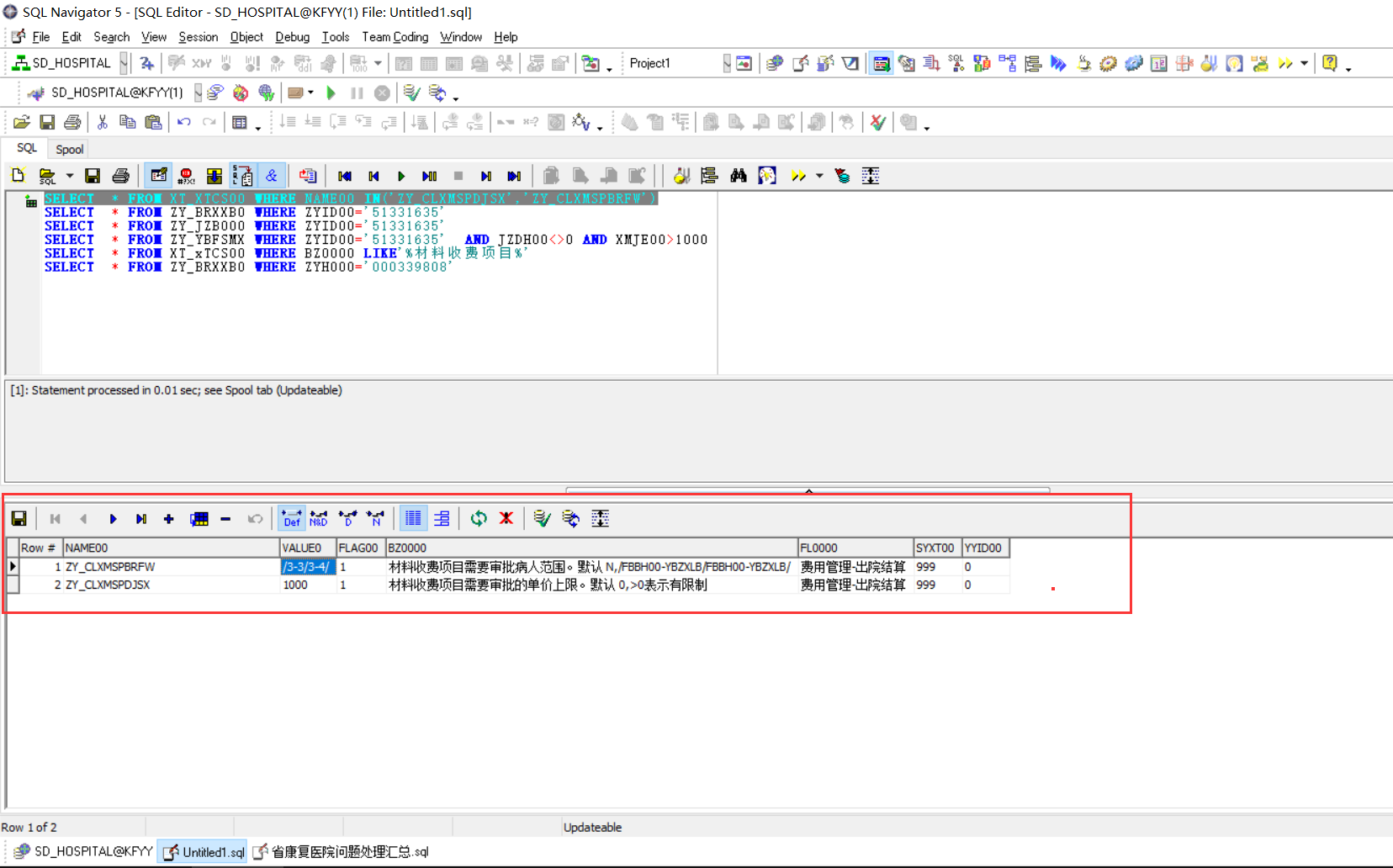Sort by the NAME00 column header
Viewport: 1393px width, 868px height.
point(172,548)
